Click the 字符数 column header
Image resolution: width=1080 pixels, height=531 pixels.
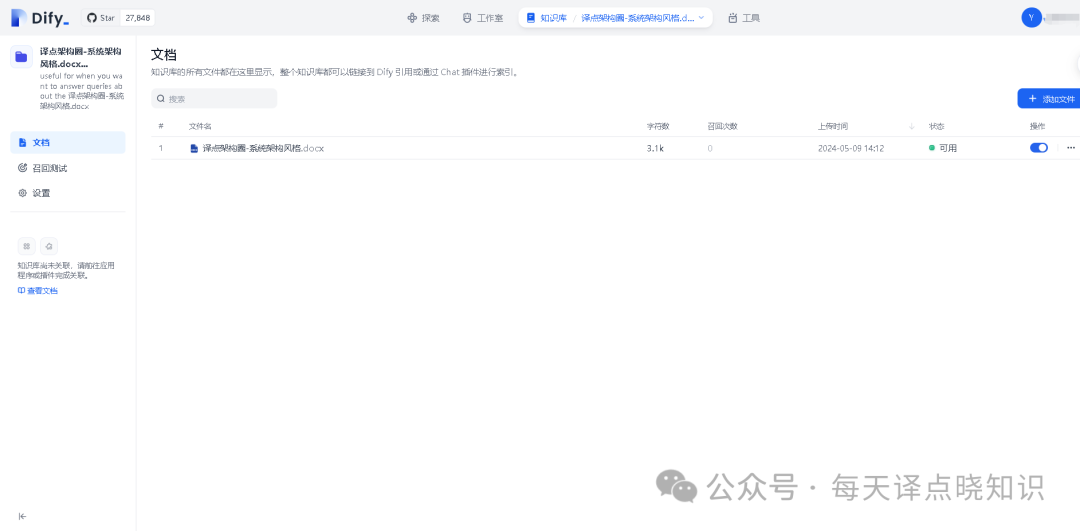[x=658, y=127]
